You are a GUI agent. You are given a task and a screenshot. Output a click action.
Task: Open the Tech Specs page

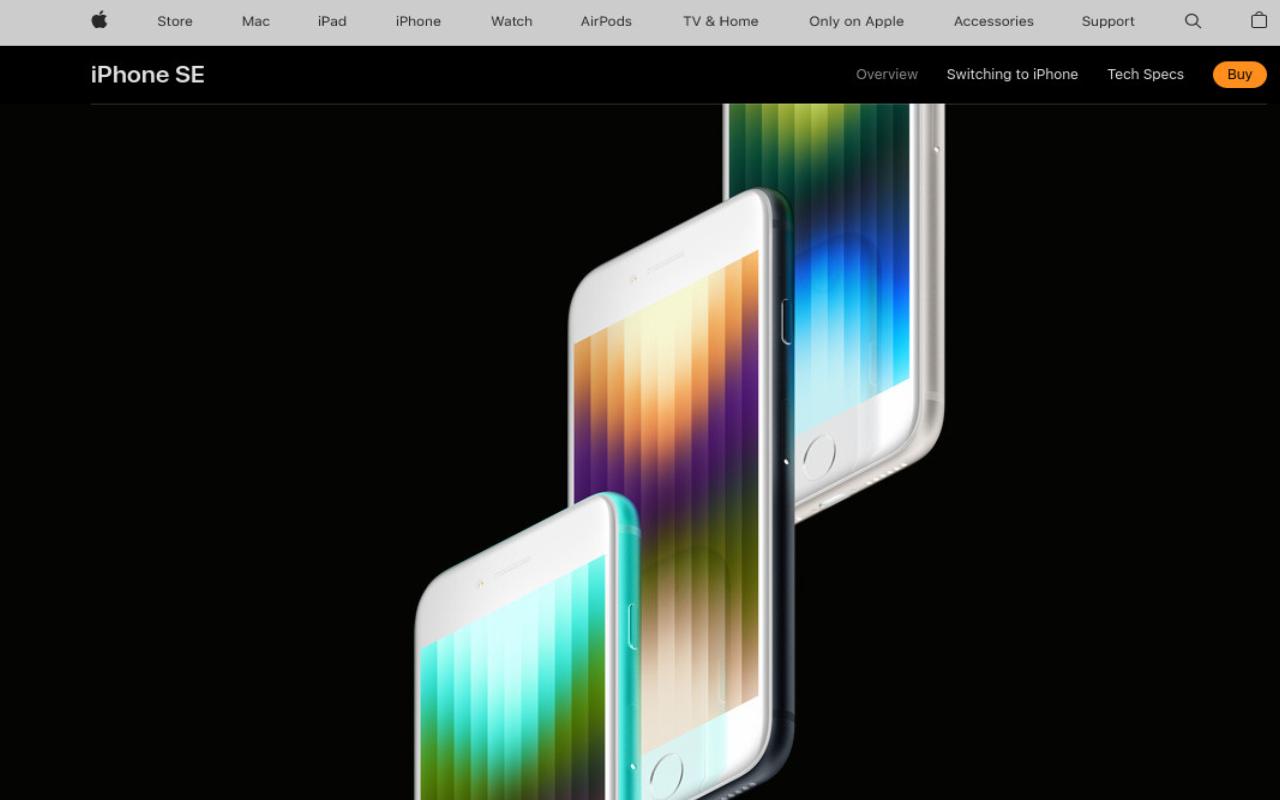[1145, 74]
